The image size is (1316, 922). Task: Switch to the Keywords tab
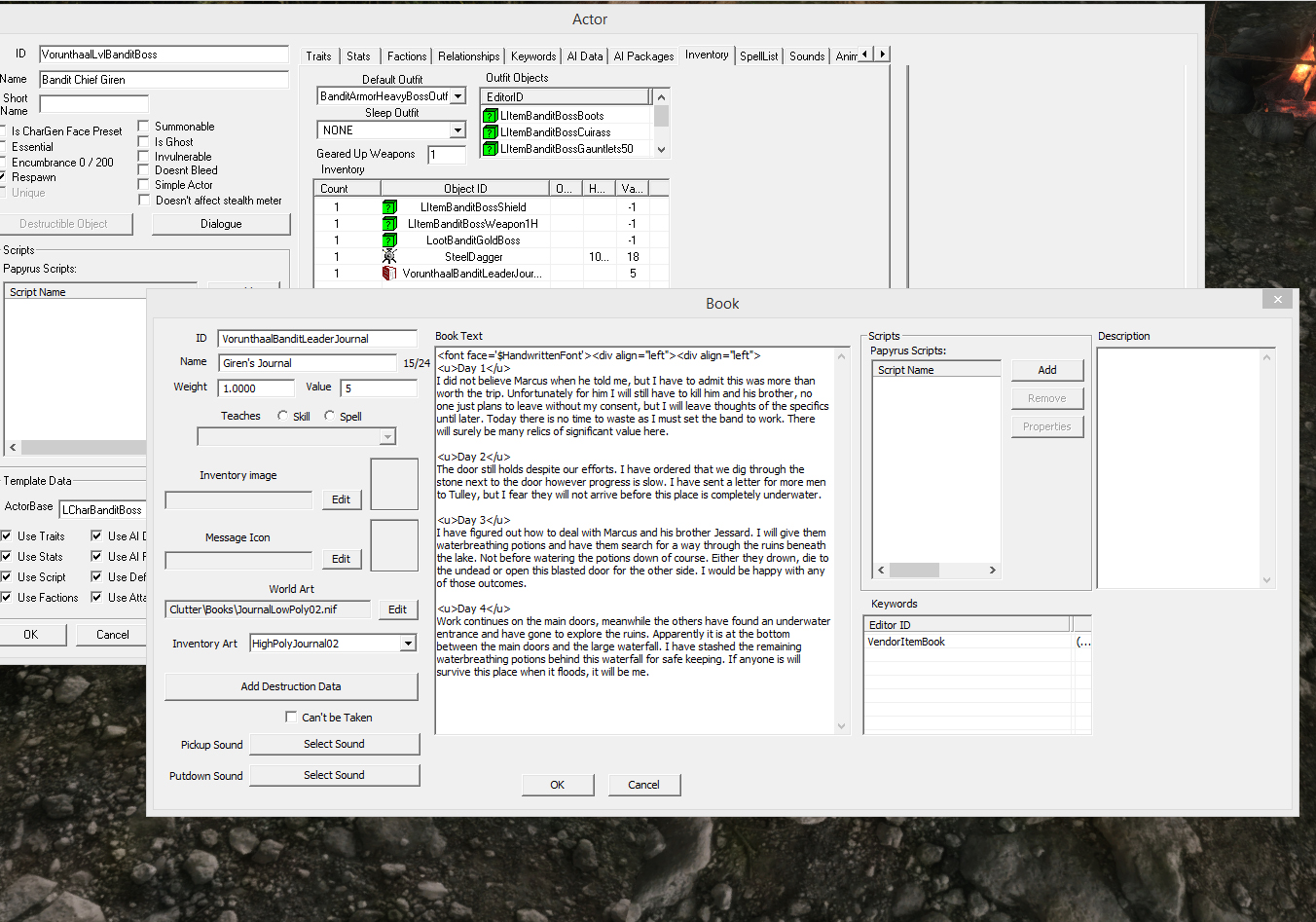[x=533, y=56]
